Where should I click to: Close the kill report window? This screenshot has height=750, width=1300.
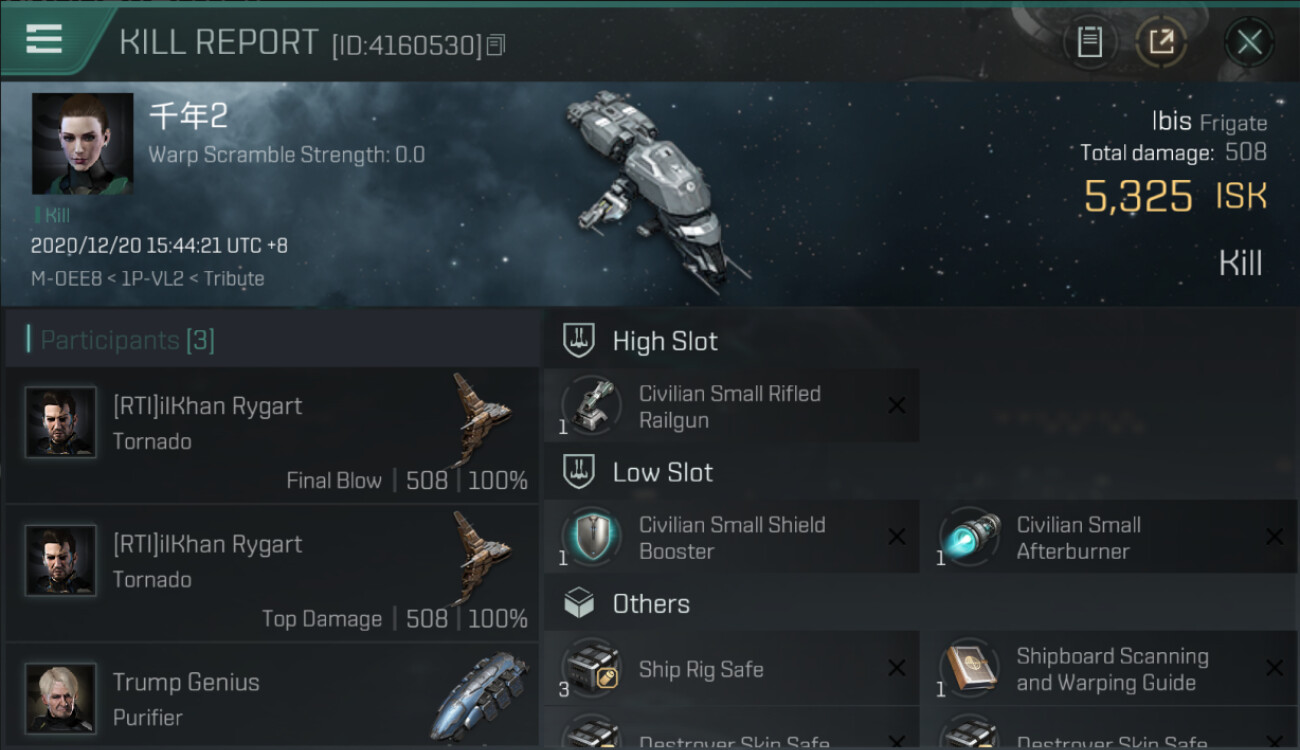click(x=1249, y=42)
